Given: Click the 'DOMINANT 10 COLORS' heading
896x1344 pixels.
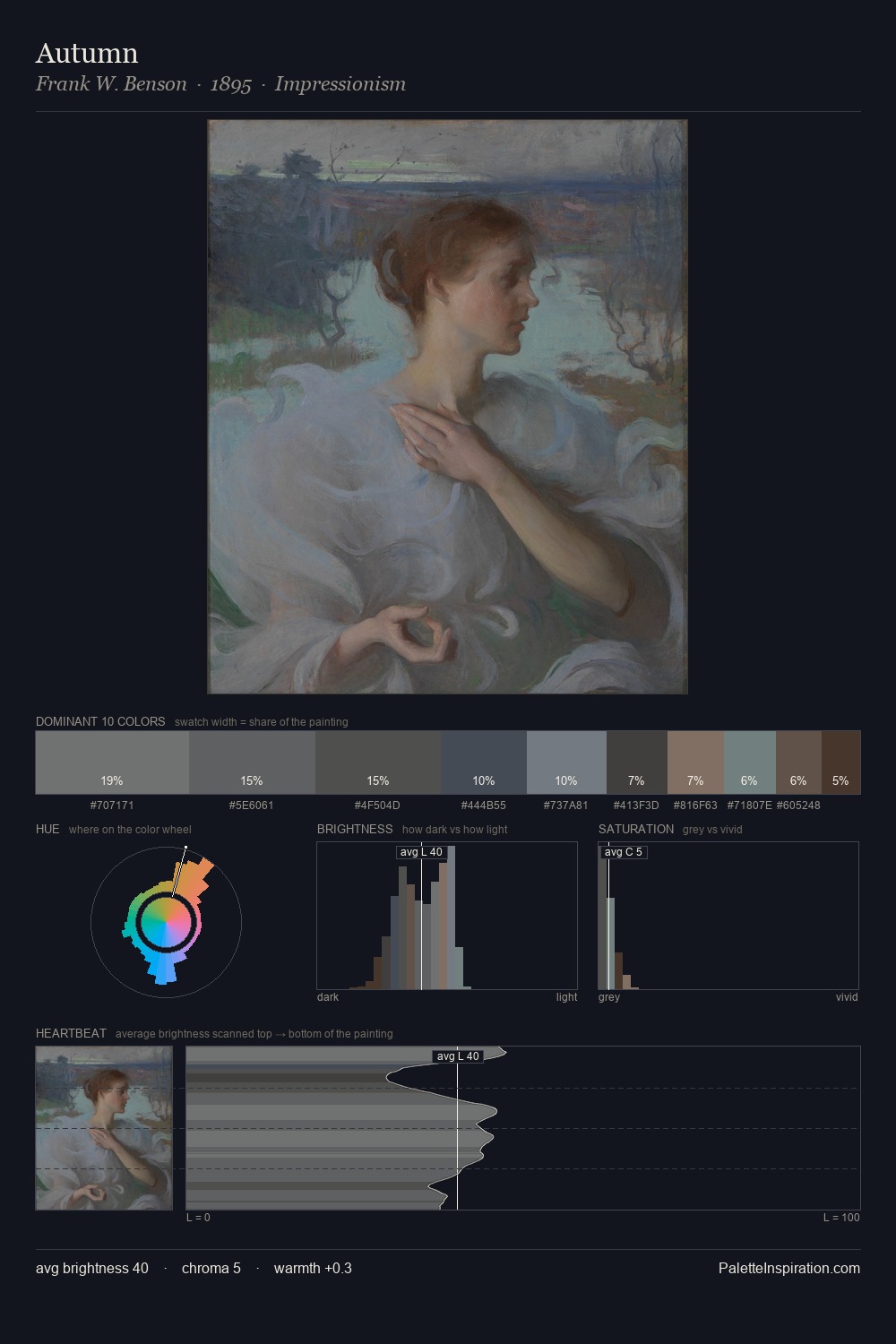Looking at the screenshot, I should [100, 721].
